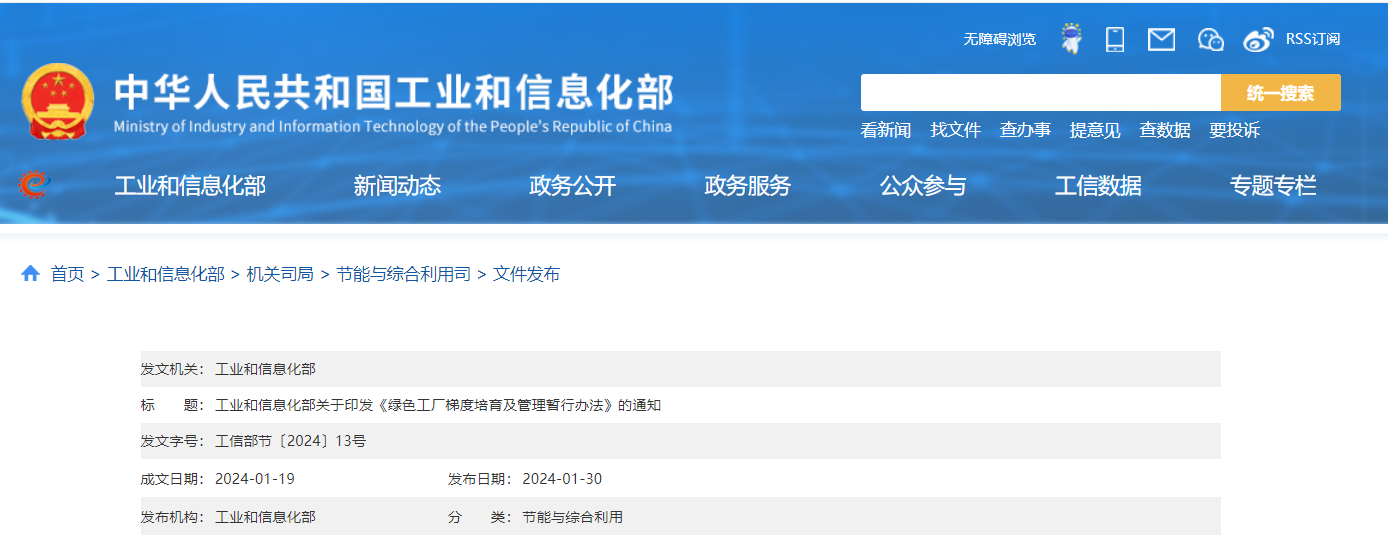This screenshot has height=560, width=1388.
Task: Click 机关司局 breadcrumb link
Action: coord(280,274)
